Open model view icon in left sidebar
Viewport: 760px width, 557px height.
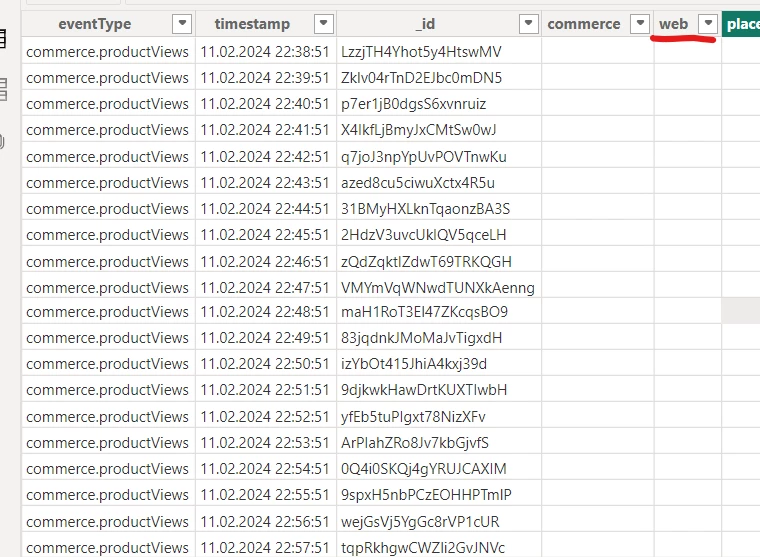coord(3,89)
